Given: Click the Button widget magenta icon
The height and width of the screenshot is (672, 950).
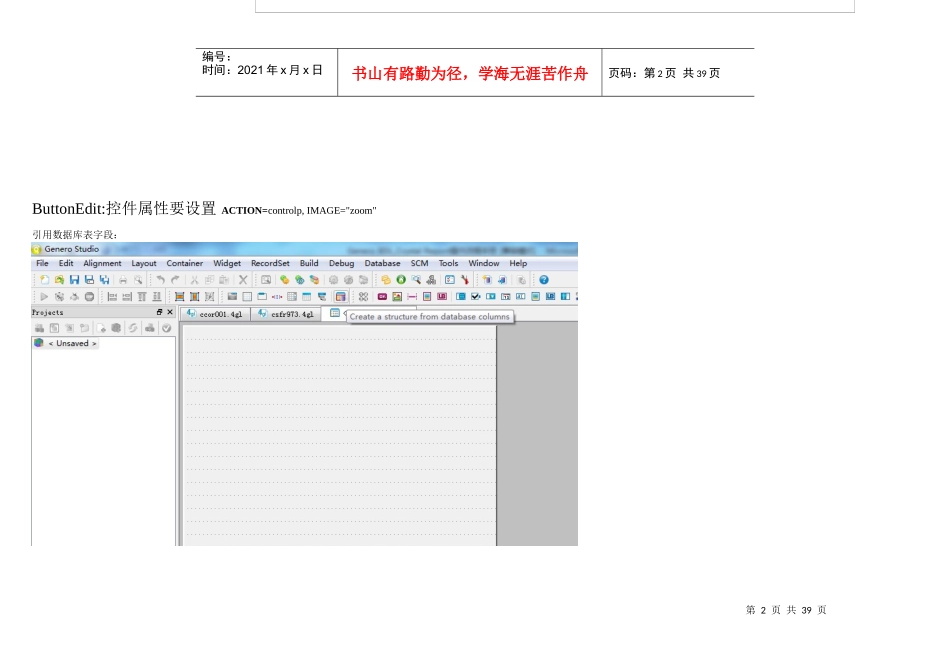Looking at the screenshot, I should coord(382,297).
